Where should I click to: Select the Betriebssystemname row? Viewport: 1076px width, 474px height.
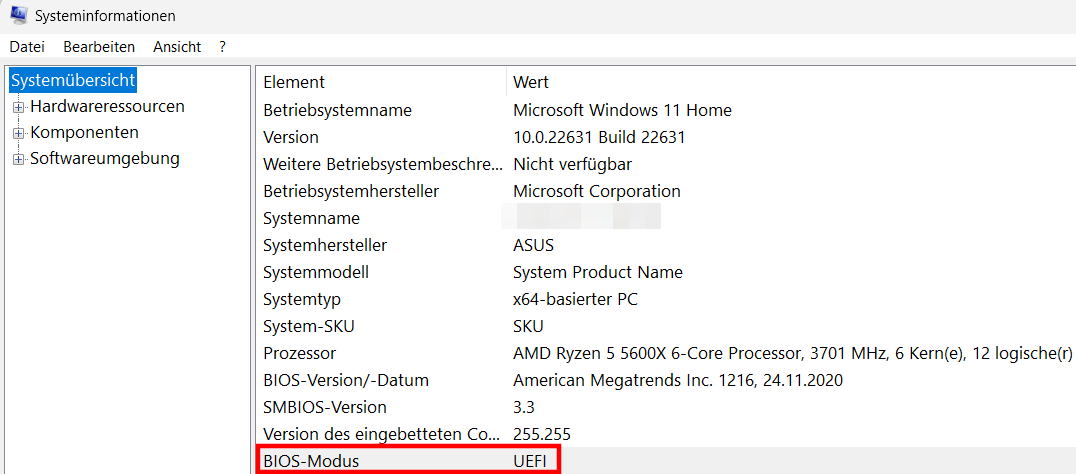click(337, 110)
